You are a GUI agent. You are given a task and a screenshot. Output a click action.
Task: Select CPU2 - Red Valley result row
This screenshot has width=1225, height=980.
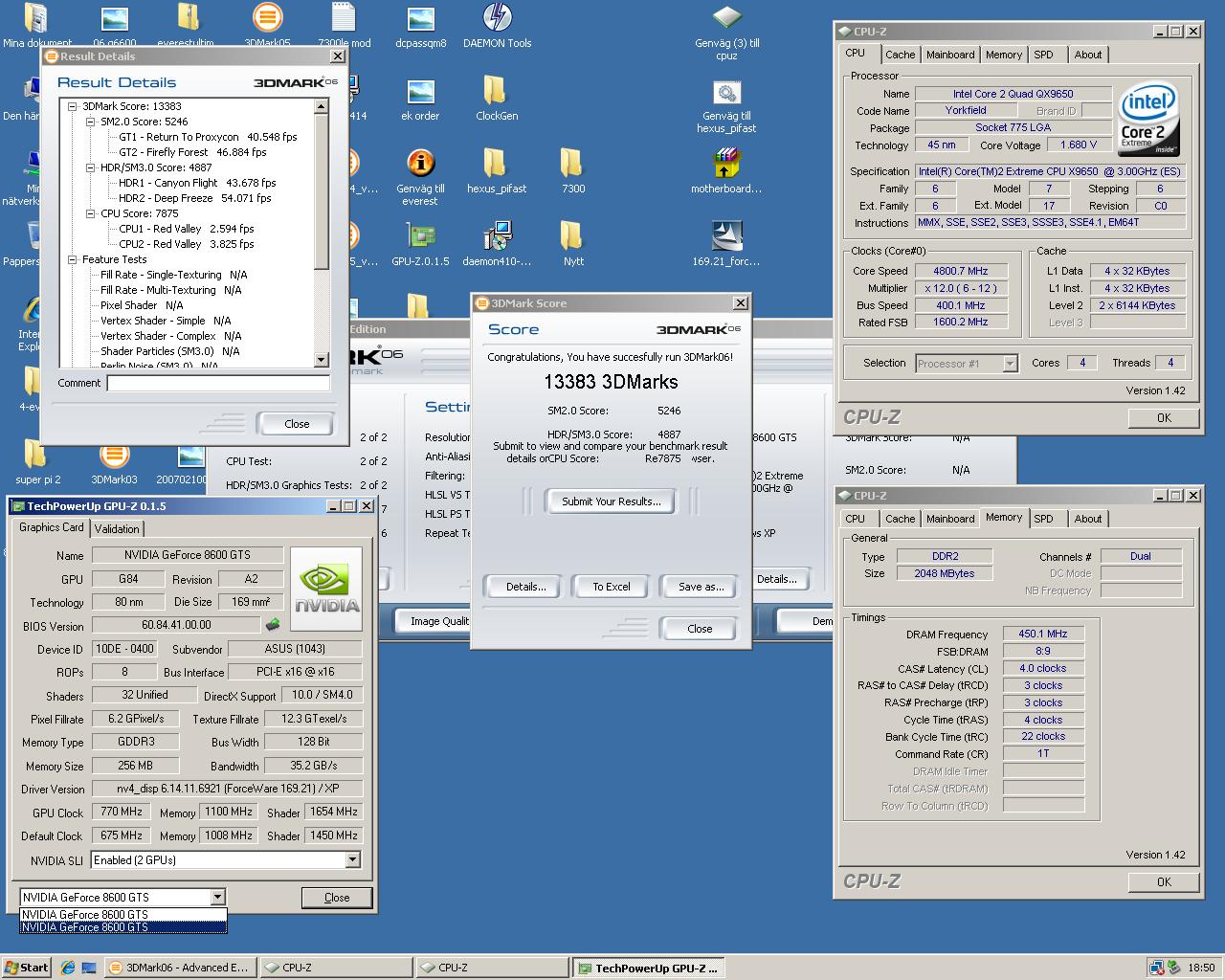pyautogui.click(x=186, y=244)
